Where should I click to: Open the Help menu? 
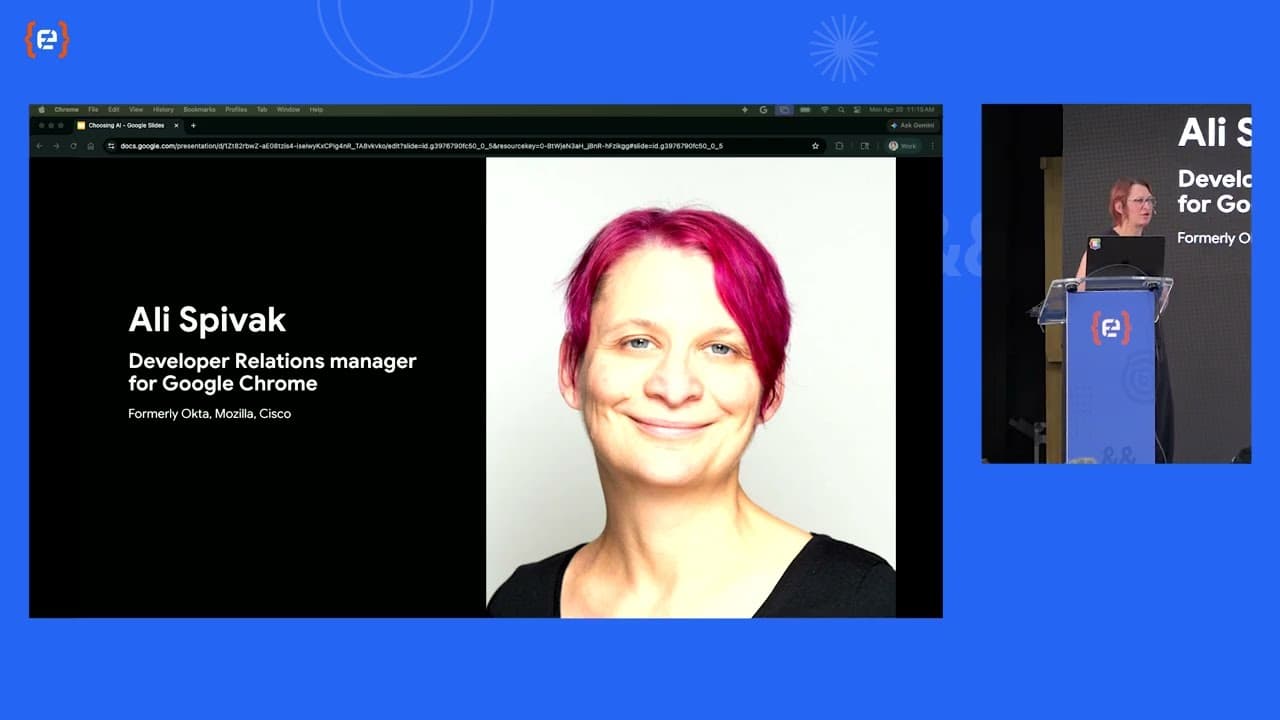(x=316, y=110)
